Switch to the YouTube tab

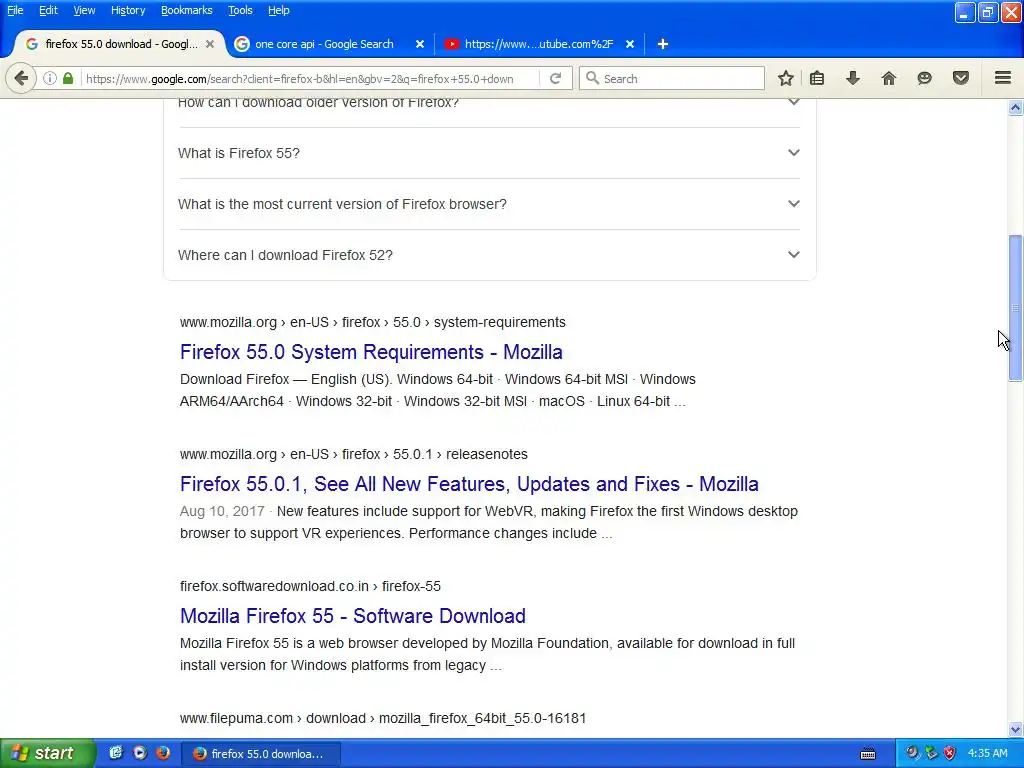(x=539, y=44)
